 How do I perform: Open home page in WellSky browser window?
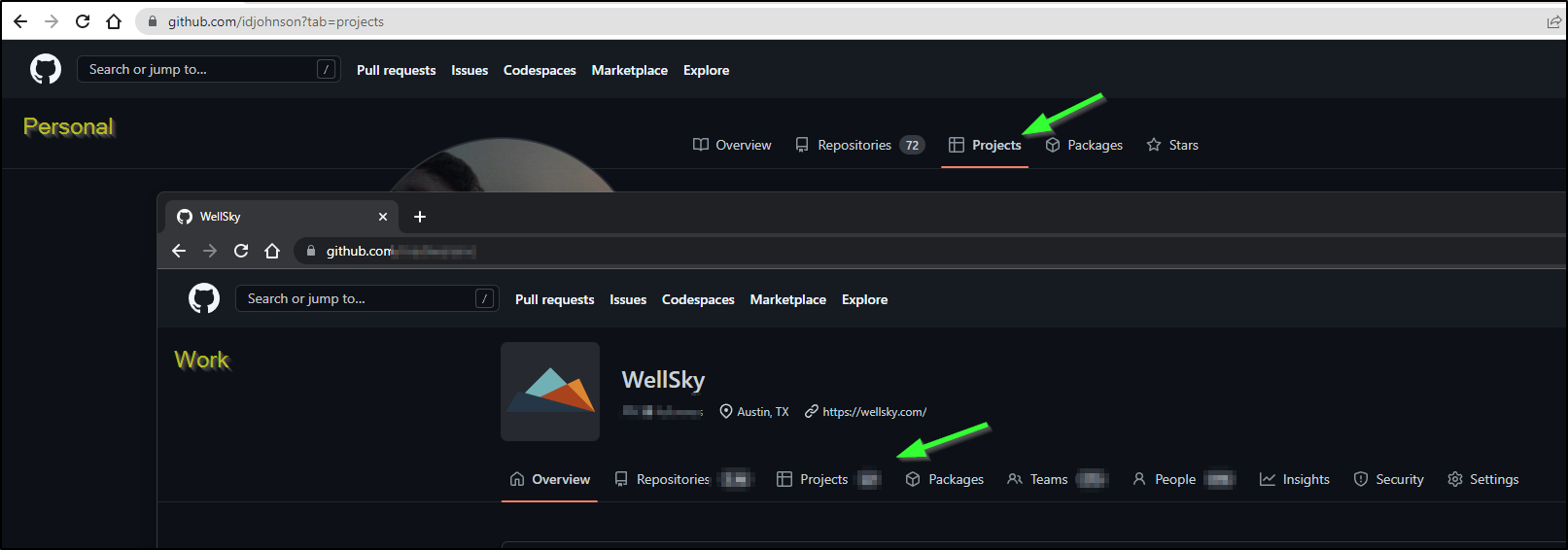[272, 251]
